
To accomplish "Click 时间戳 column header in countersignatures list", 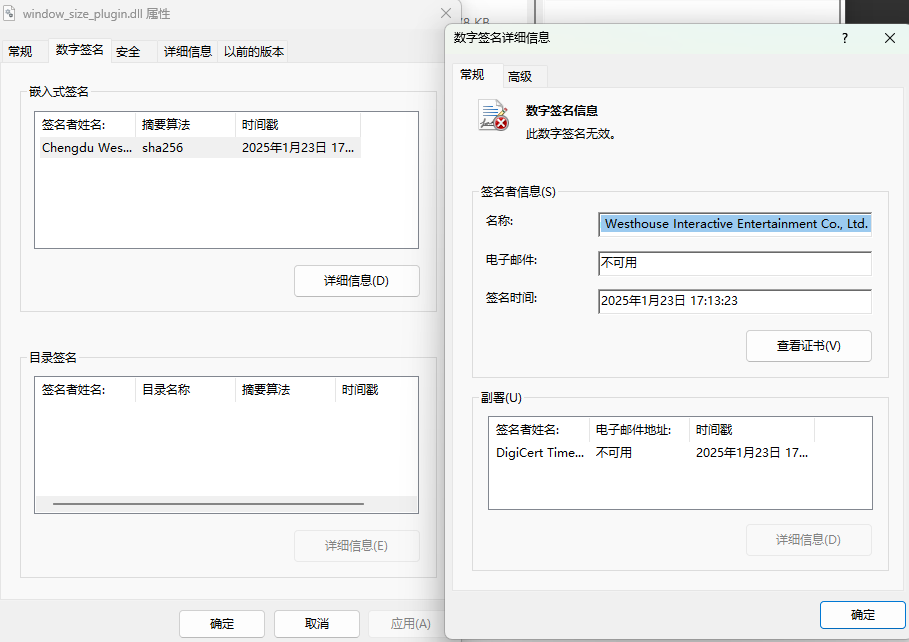I will [x=752, y=430].
